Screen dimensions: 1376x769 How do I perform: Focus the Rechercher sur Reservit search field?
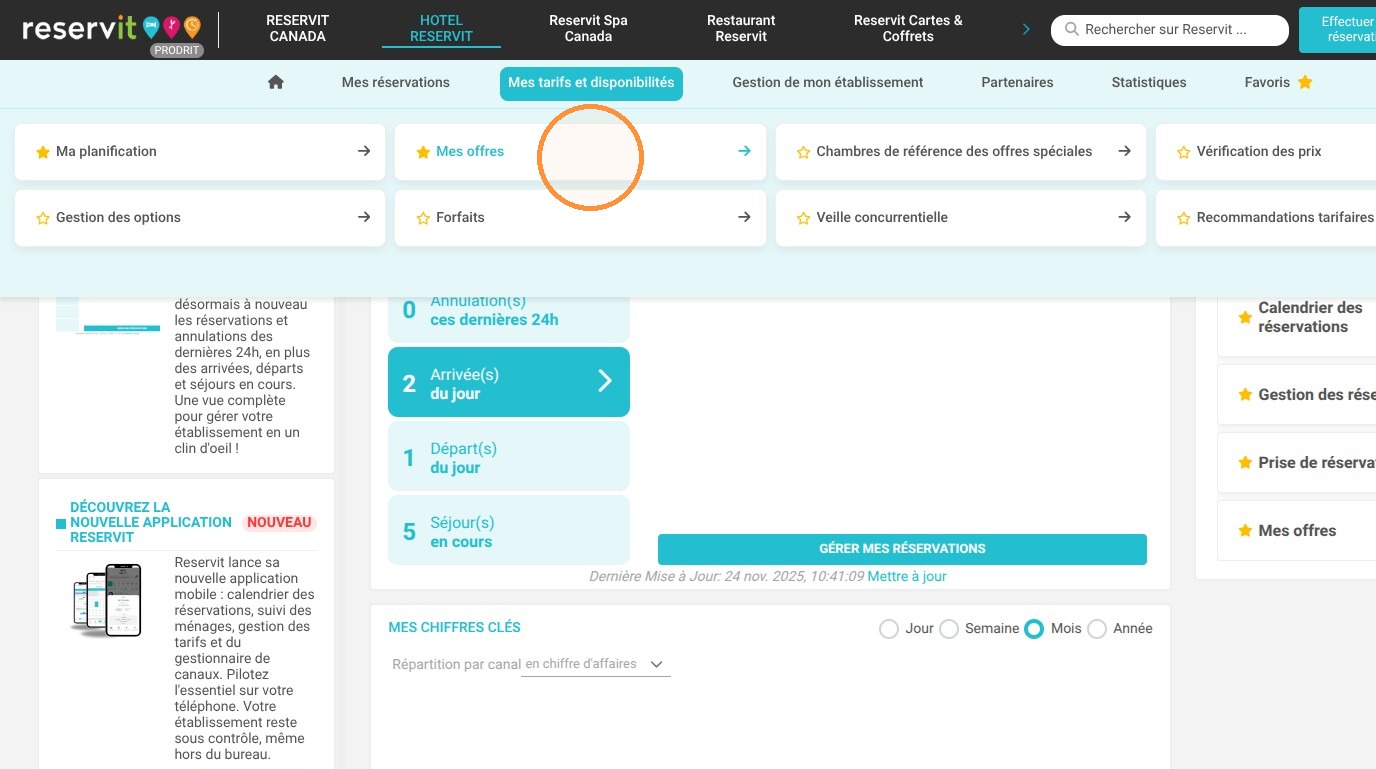pyautogui.click(x=1170, y=30)
